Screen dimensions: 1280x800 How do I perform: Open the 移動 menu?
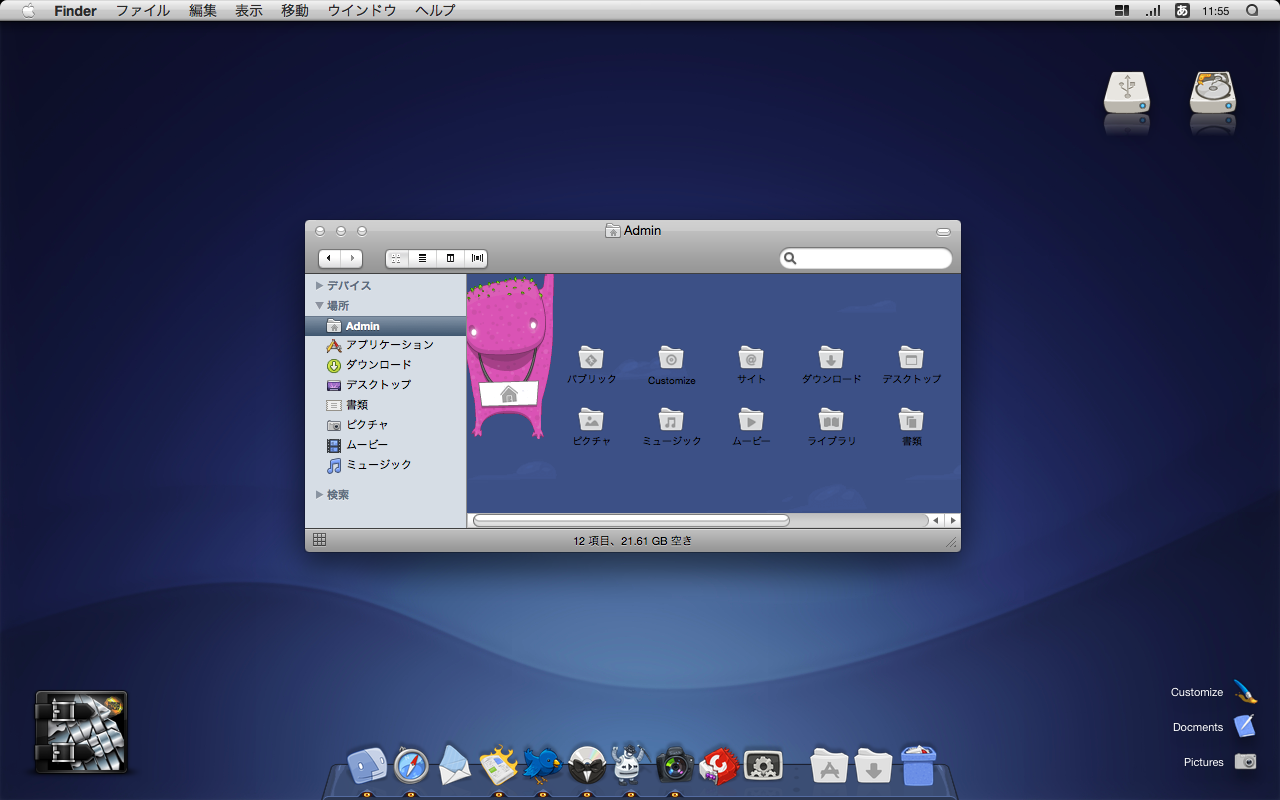tap(295, 10)
